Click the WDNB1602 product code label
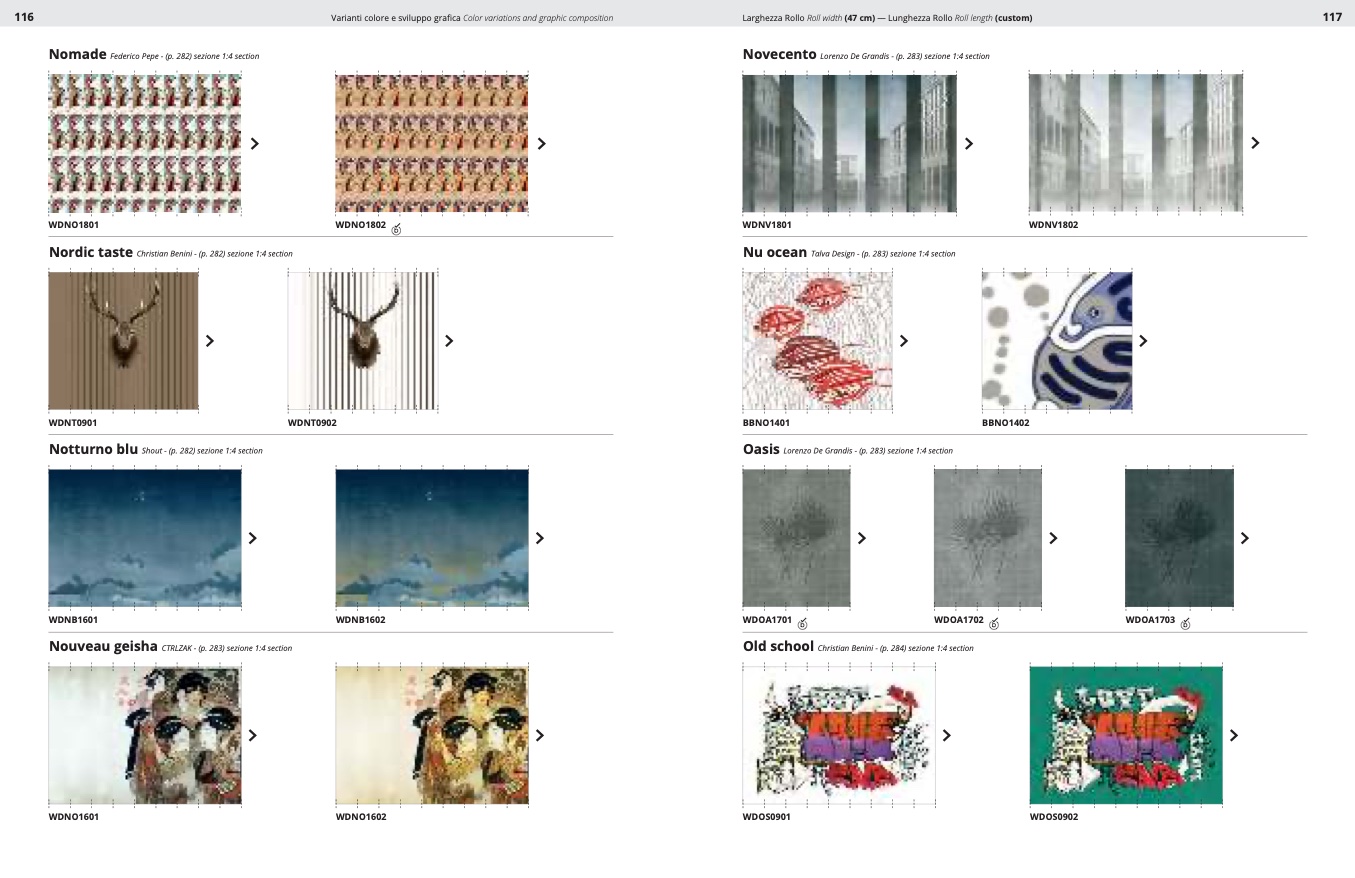This screenshot has width=1355, height=878. coord(360,620)
